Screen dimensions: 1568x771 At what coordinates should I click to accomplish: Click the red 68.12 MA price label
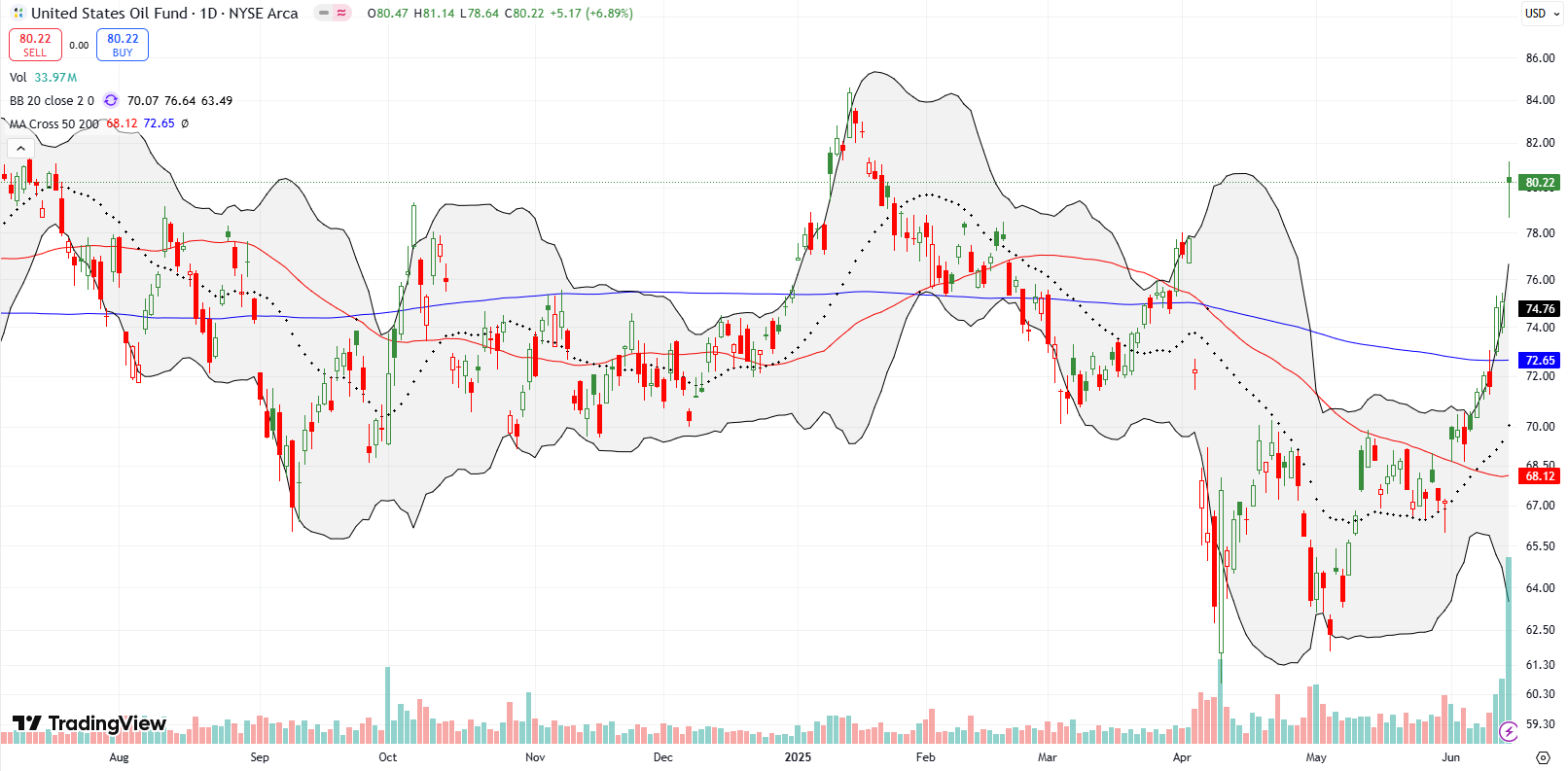tap(1540, 476)
